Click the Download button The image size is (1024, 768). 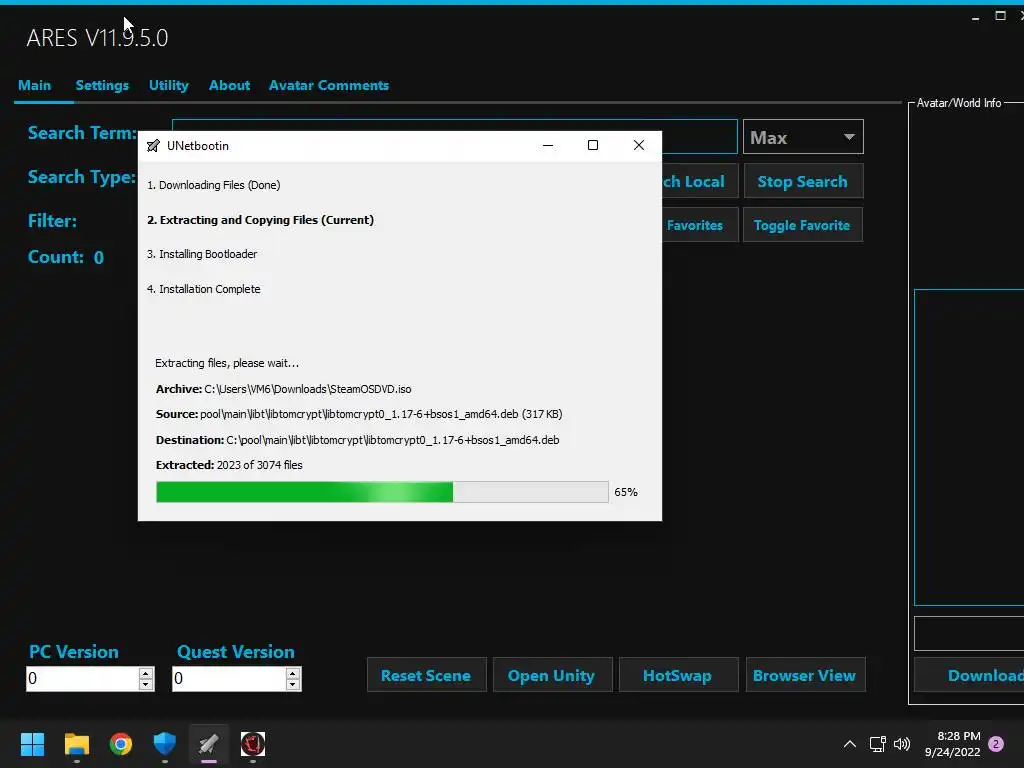970,675
